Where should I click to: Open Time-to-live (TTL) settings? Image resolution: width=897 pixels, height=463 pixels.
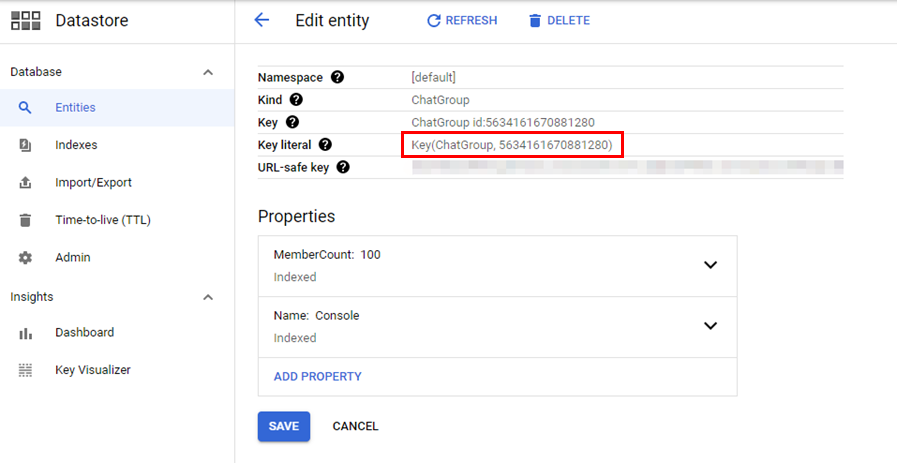(102, 220)
